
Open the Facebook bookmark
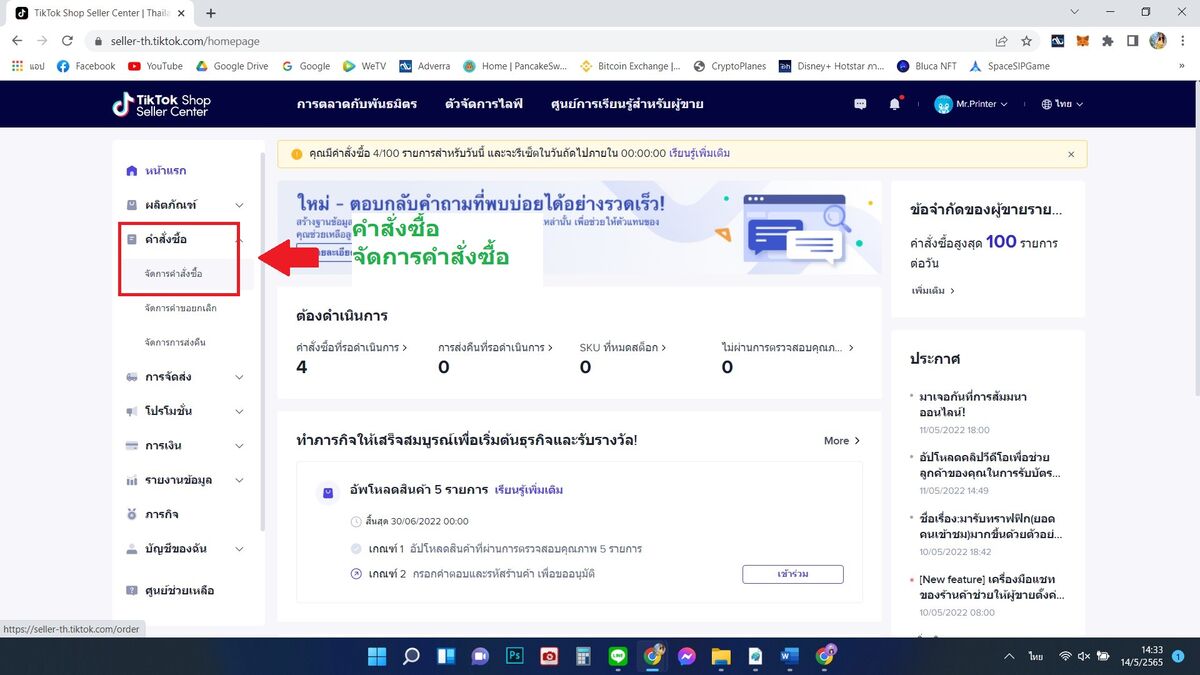coord(86,66)
